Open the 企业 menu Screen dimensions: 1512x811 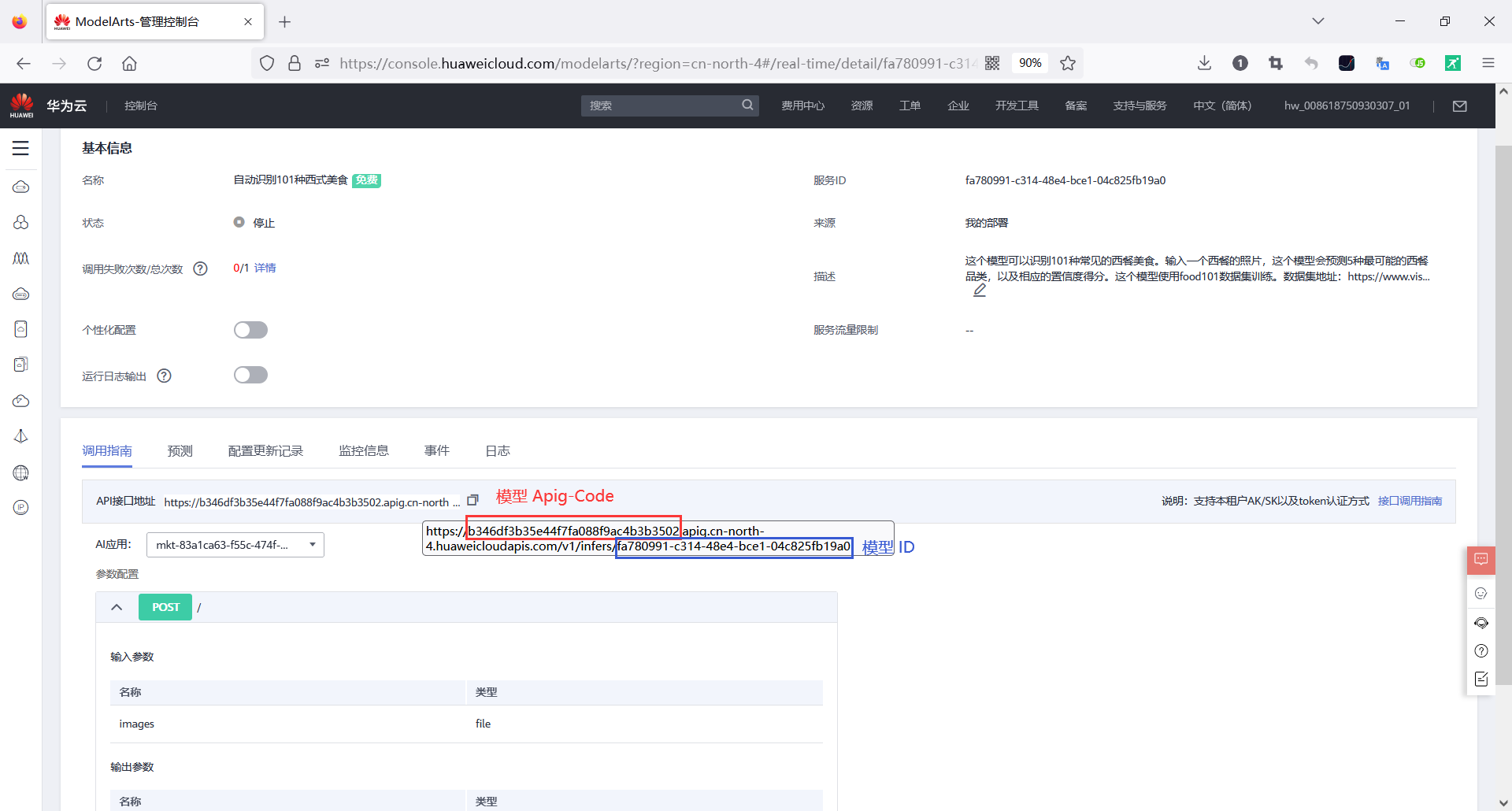point(958,106)
